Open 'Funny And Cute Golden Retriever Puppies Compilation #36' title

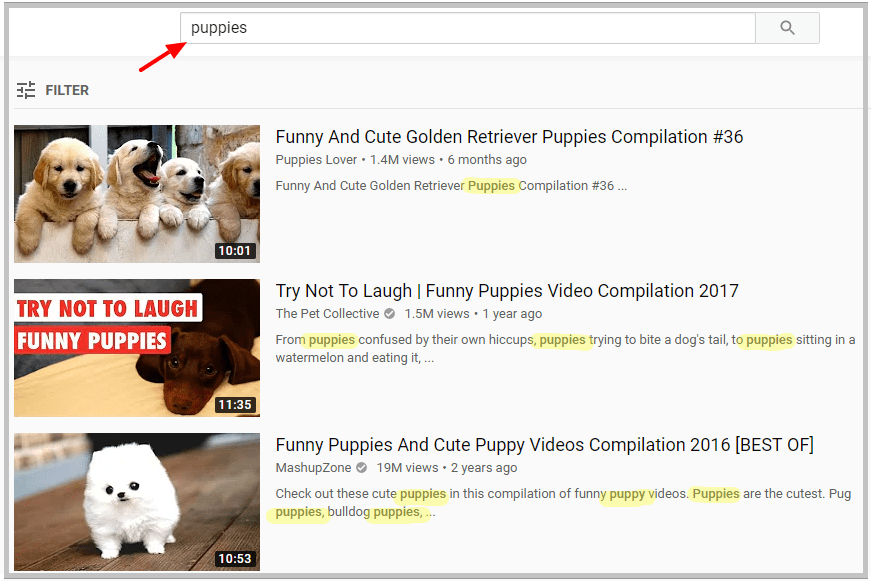pyautogui.click(x=509, y=137)
